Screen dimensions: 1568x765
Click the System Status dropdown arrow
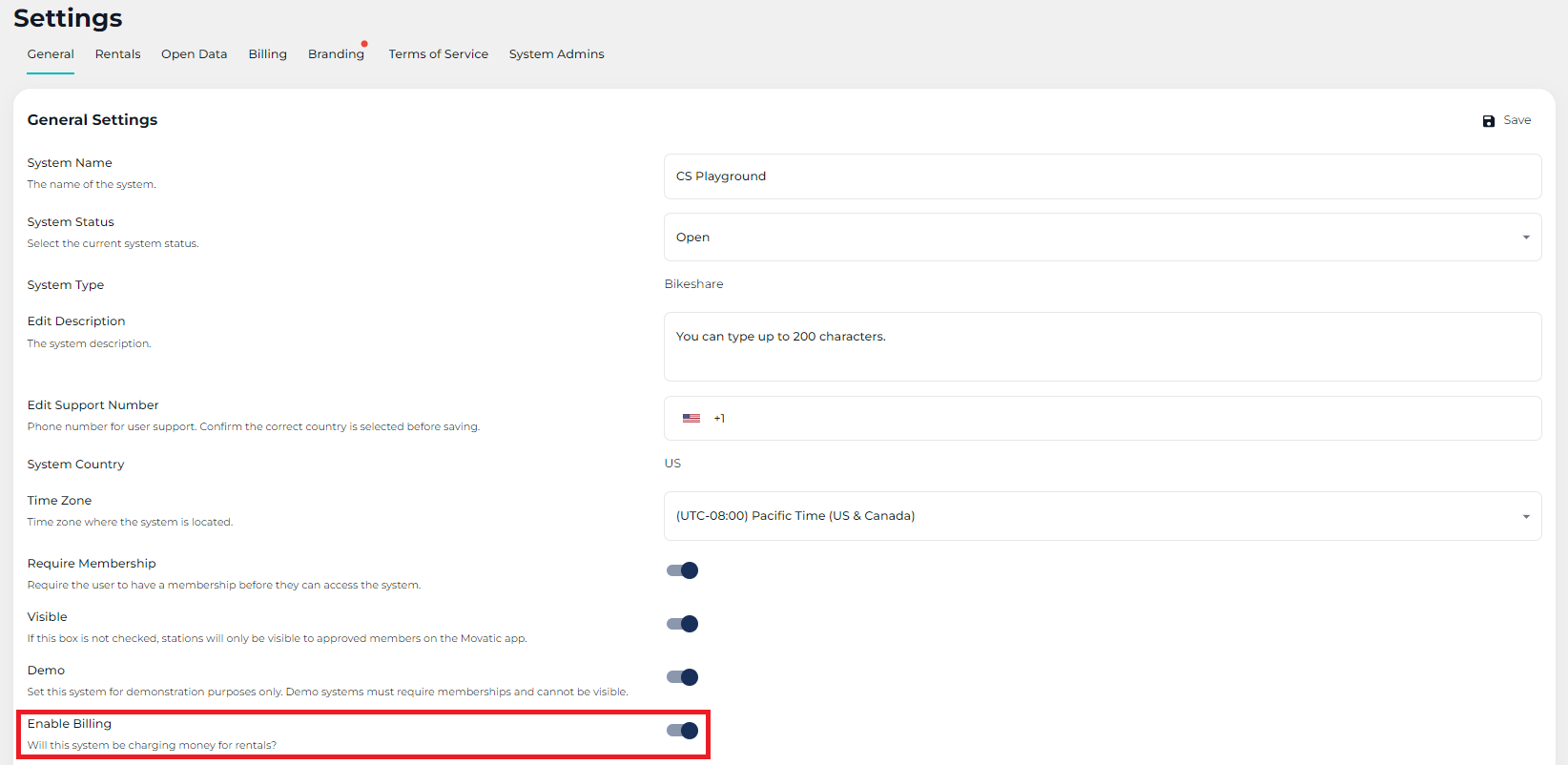tap(1526, 238)
